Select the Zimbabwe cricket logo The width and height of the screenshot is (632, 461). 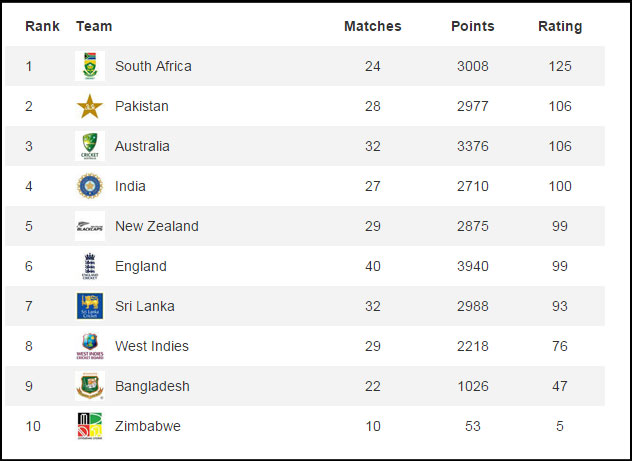90,426
